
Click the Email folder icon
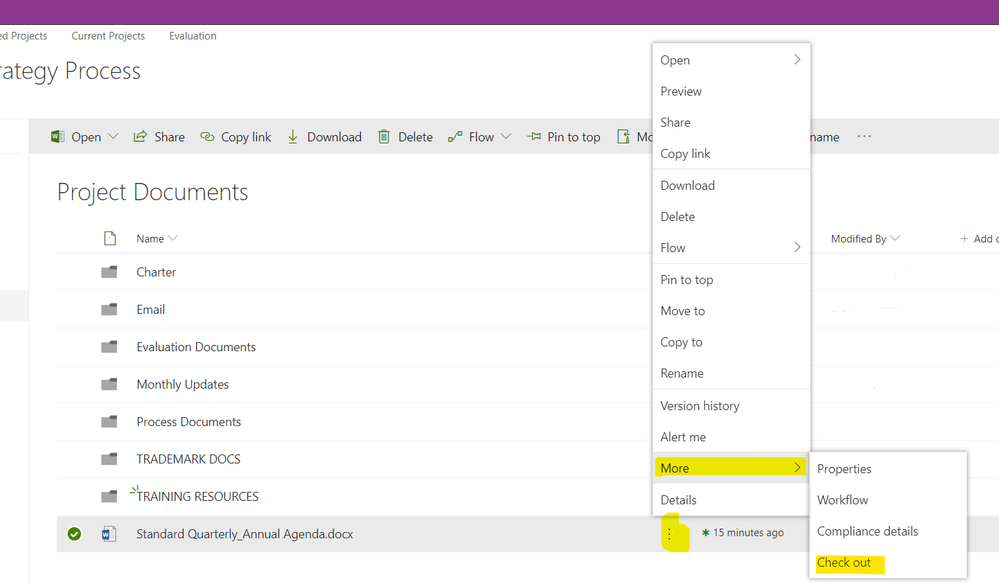tap(109, 310)
